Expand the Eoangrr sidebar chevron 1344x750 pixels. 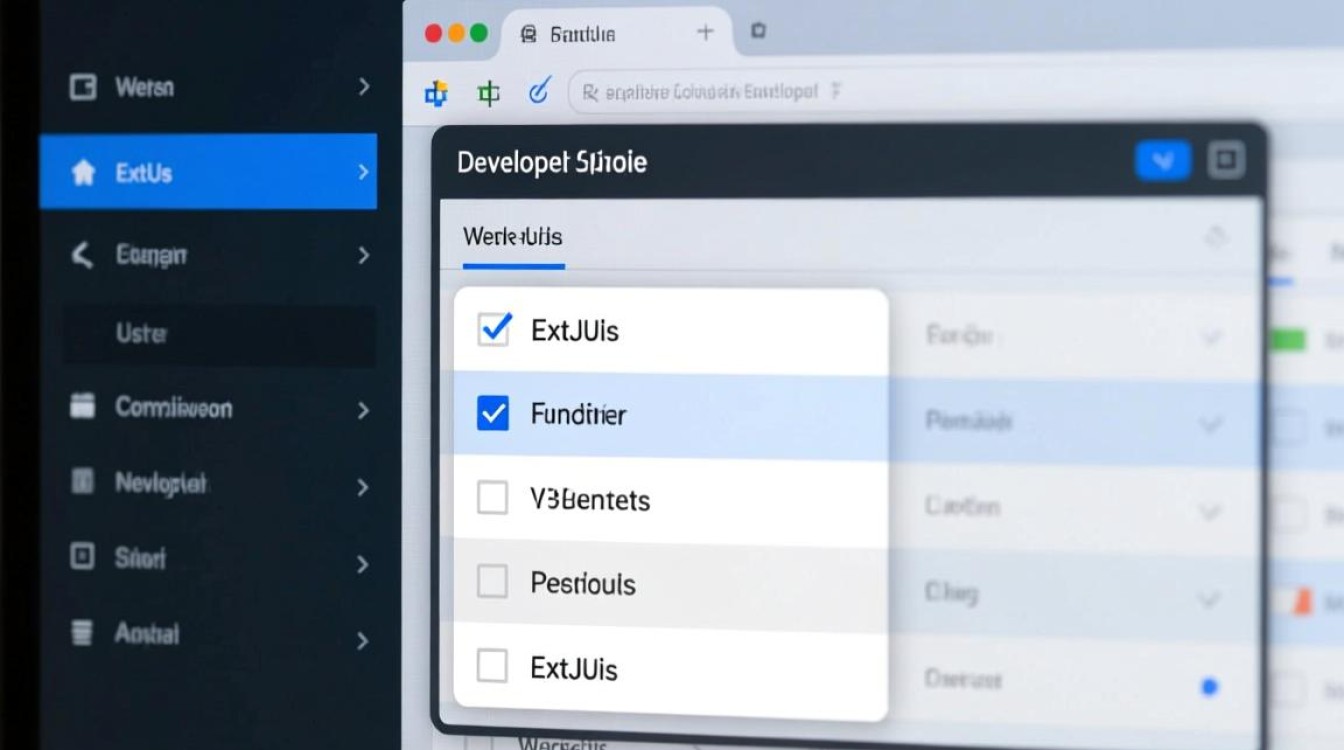[x=364, y=256]
